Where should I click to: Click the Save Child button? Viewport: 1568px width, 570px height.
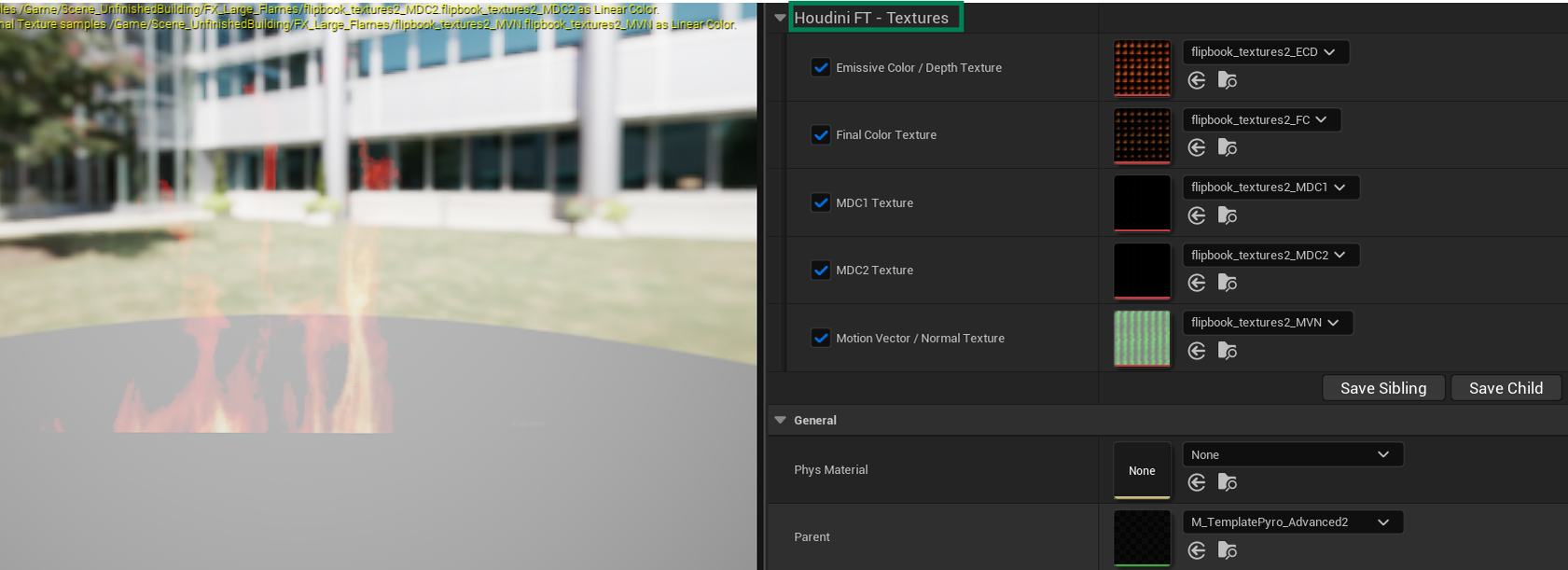1506,388
